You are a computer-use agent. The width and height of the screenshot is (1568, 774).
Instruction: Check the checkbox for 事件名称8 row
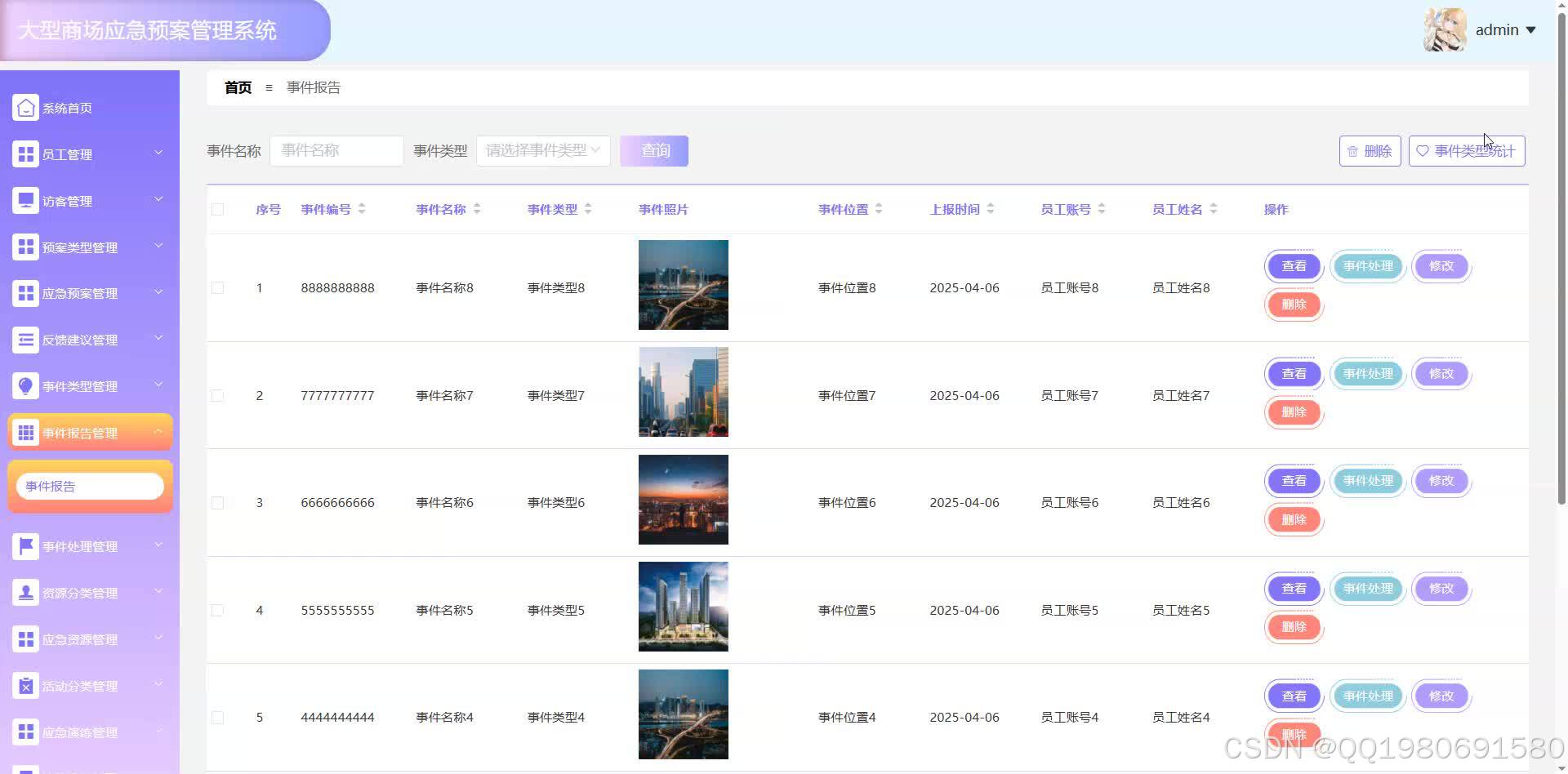coord(217,287)
